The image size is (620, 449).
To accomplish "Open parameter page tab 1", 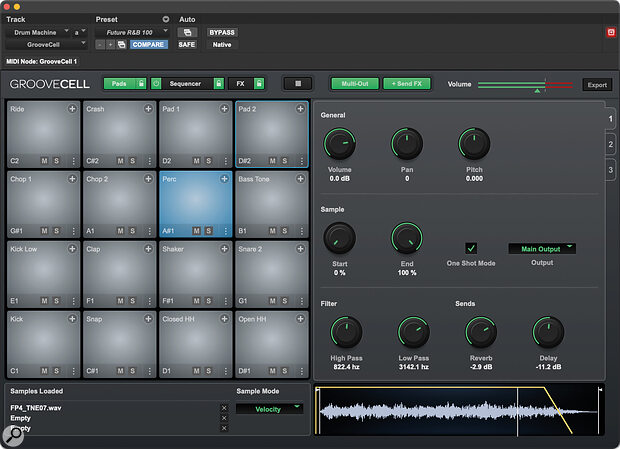I will click(611, 119).
